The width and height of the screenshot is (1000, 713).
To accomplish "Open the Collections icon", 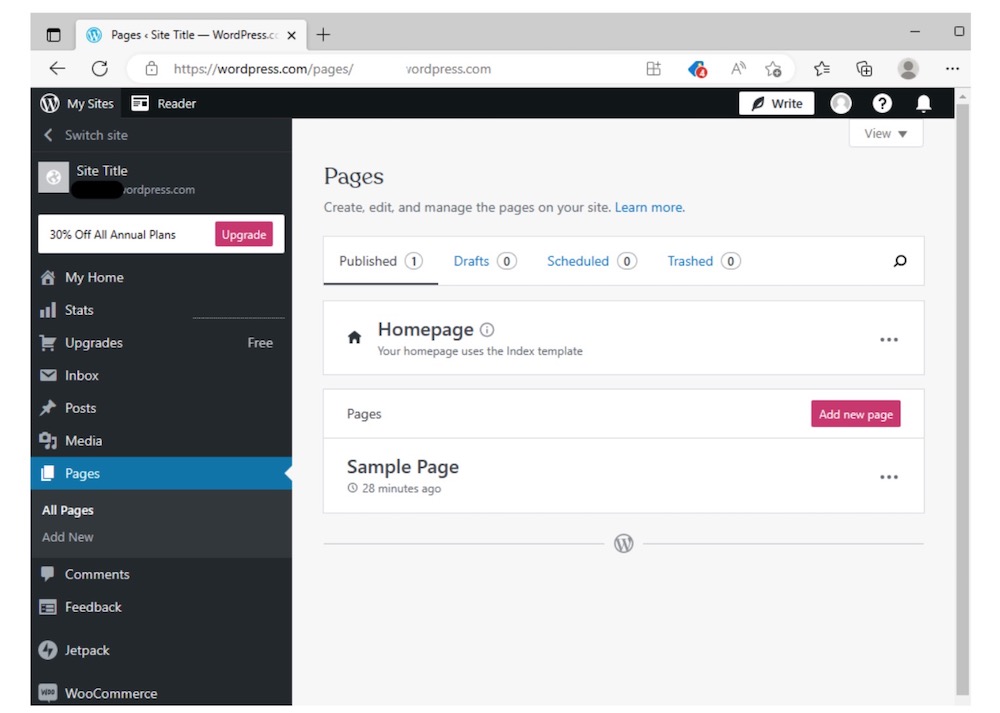I will (x=864, y=69).
